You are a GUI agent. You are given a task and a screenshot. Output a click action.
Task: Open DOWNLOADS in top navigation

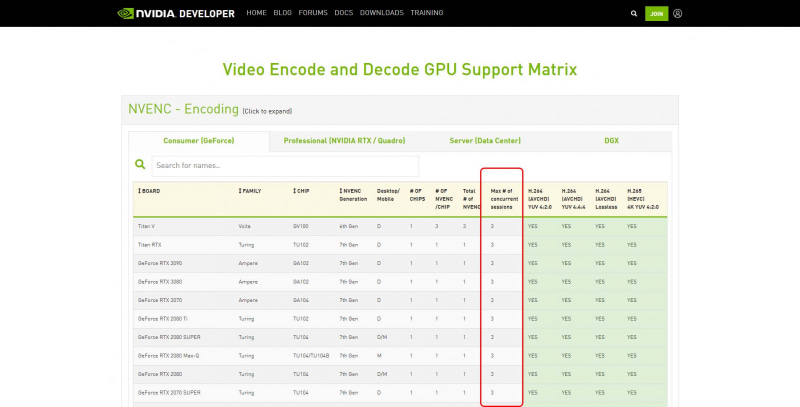pyautogui.click(x=382, y=13)
